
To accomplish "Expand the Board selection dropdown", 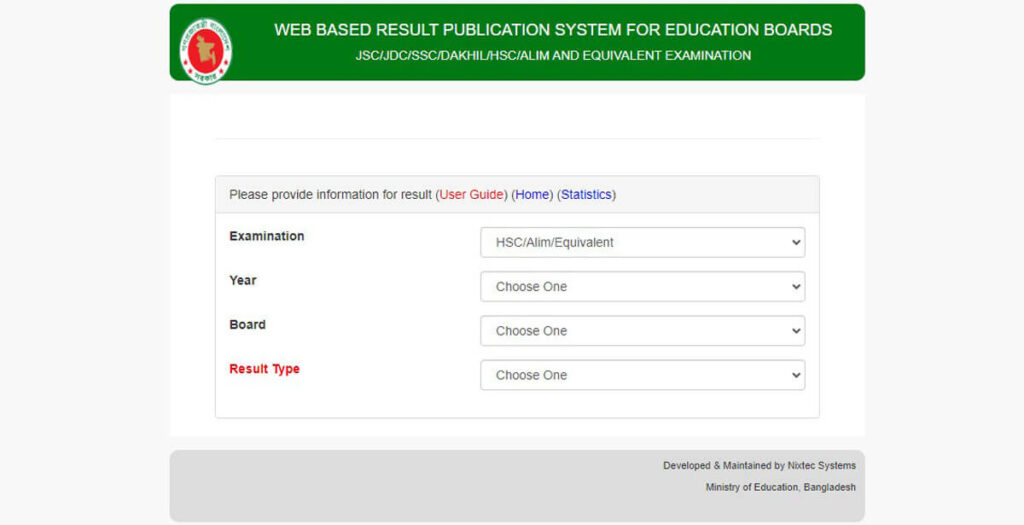I will (643, 331).
